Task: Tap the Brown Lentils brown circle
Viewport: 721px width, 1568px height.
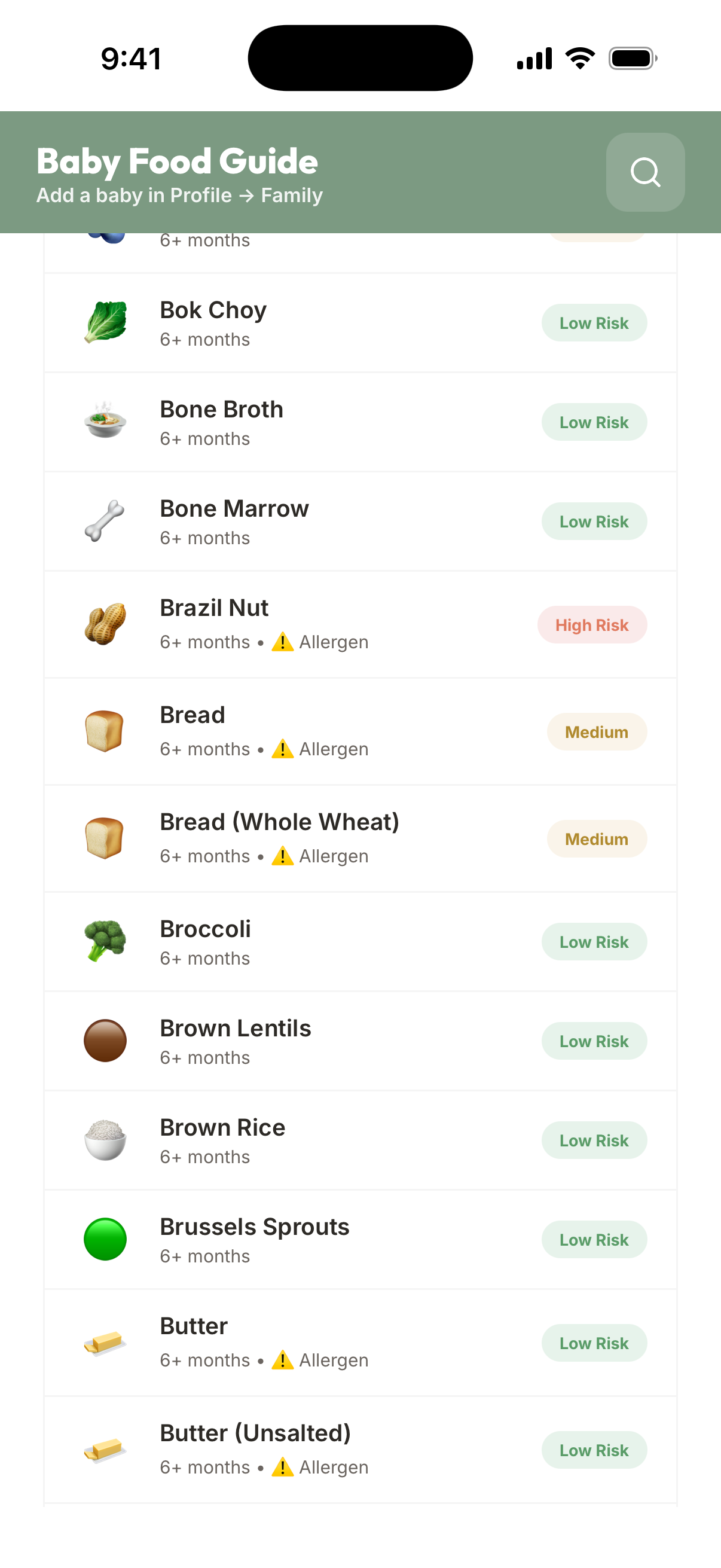Action: (x=105, y=1041)
